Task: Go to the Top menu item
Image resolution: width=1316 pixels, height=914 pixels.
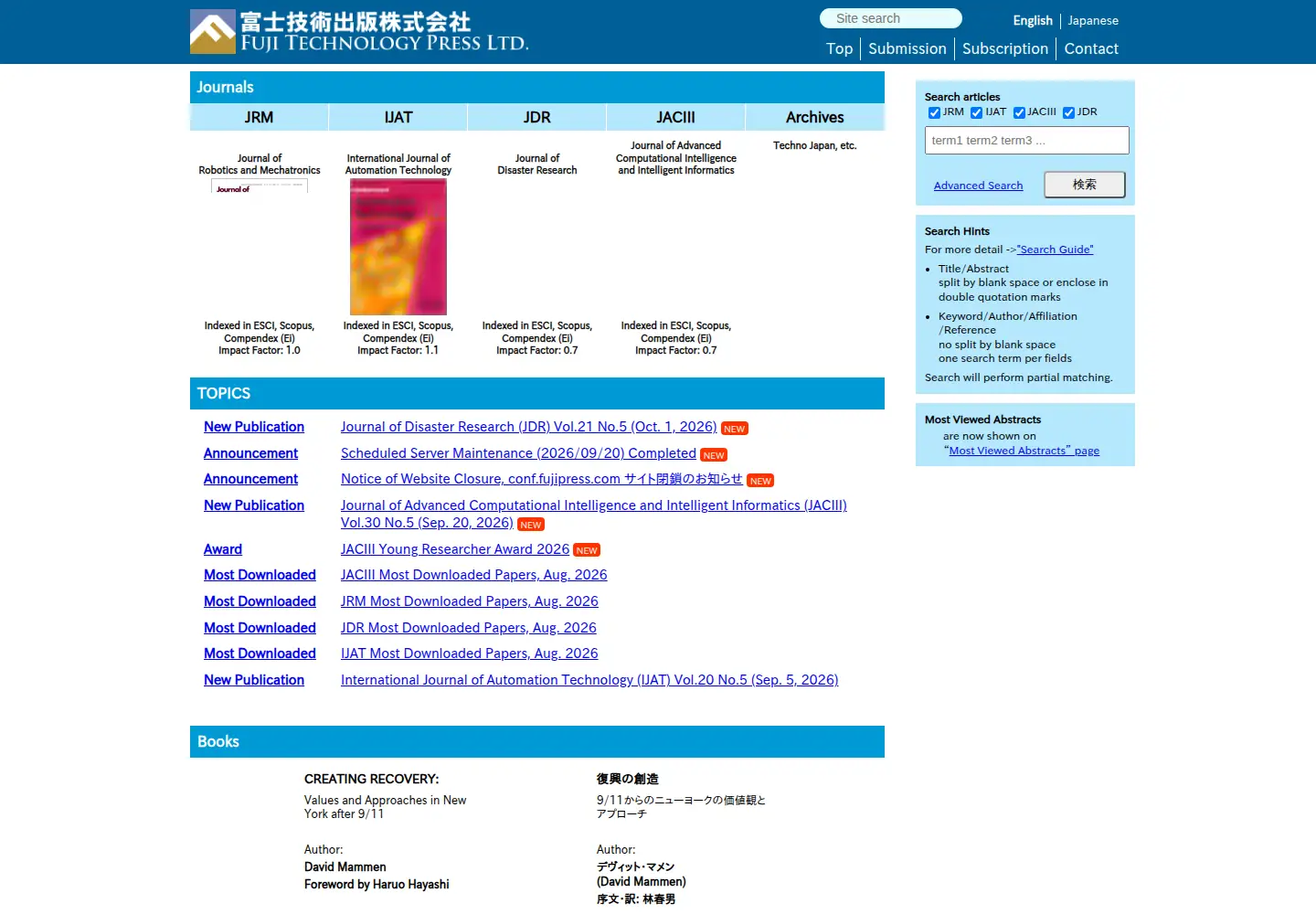Action: [x=839, y=48]
